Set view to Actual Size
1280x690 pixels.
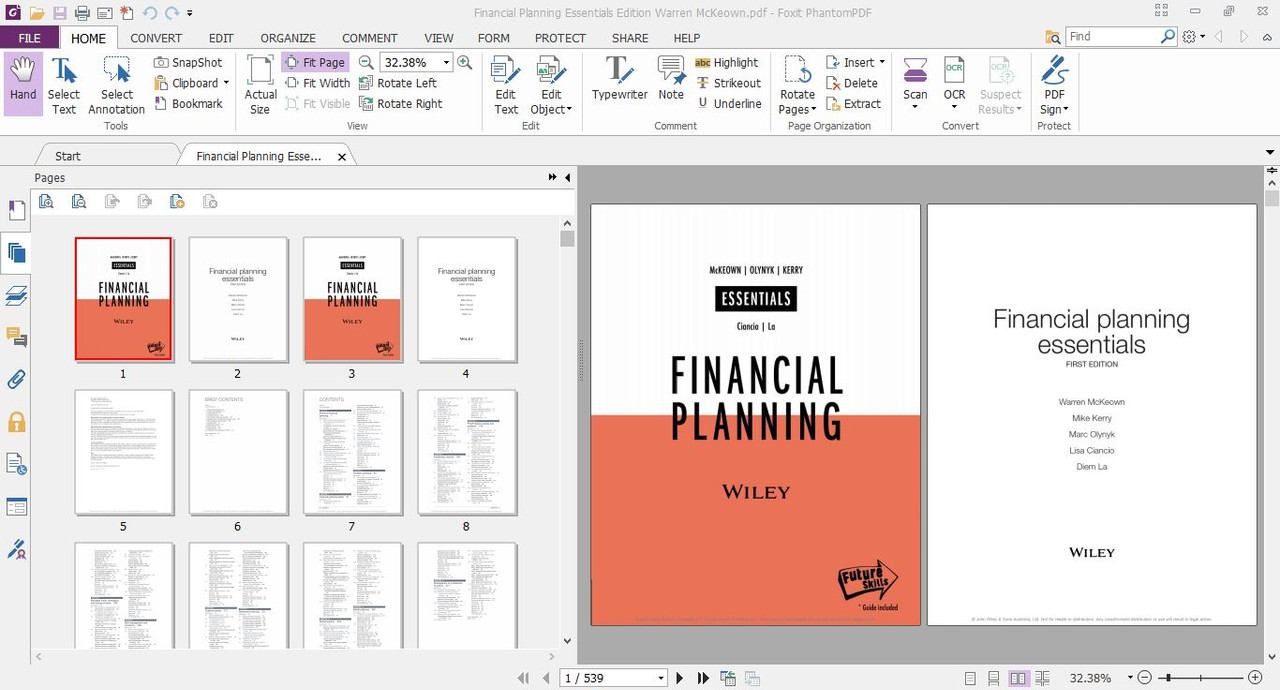[260, 84]
